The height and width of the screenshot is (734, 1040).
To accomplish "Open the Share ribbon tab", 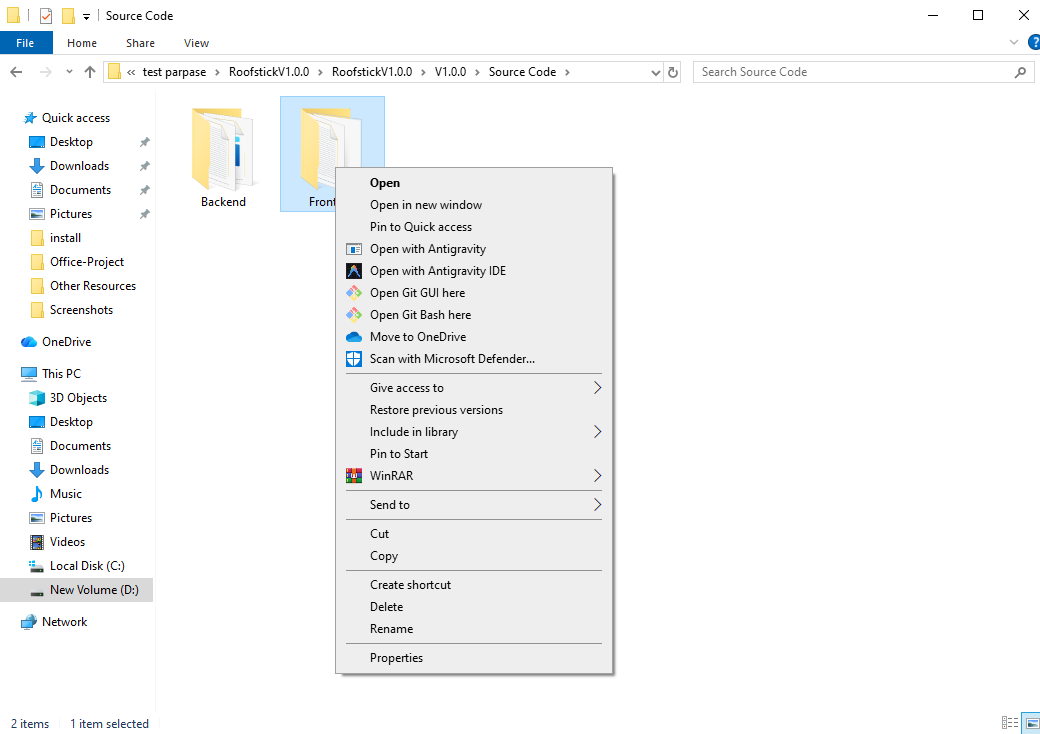I will [141, 43].
